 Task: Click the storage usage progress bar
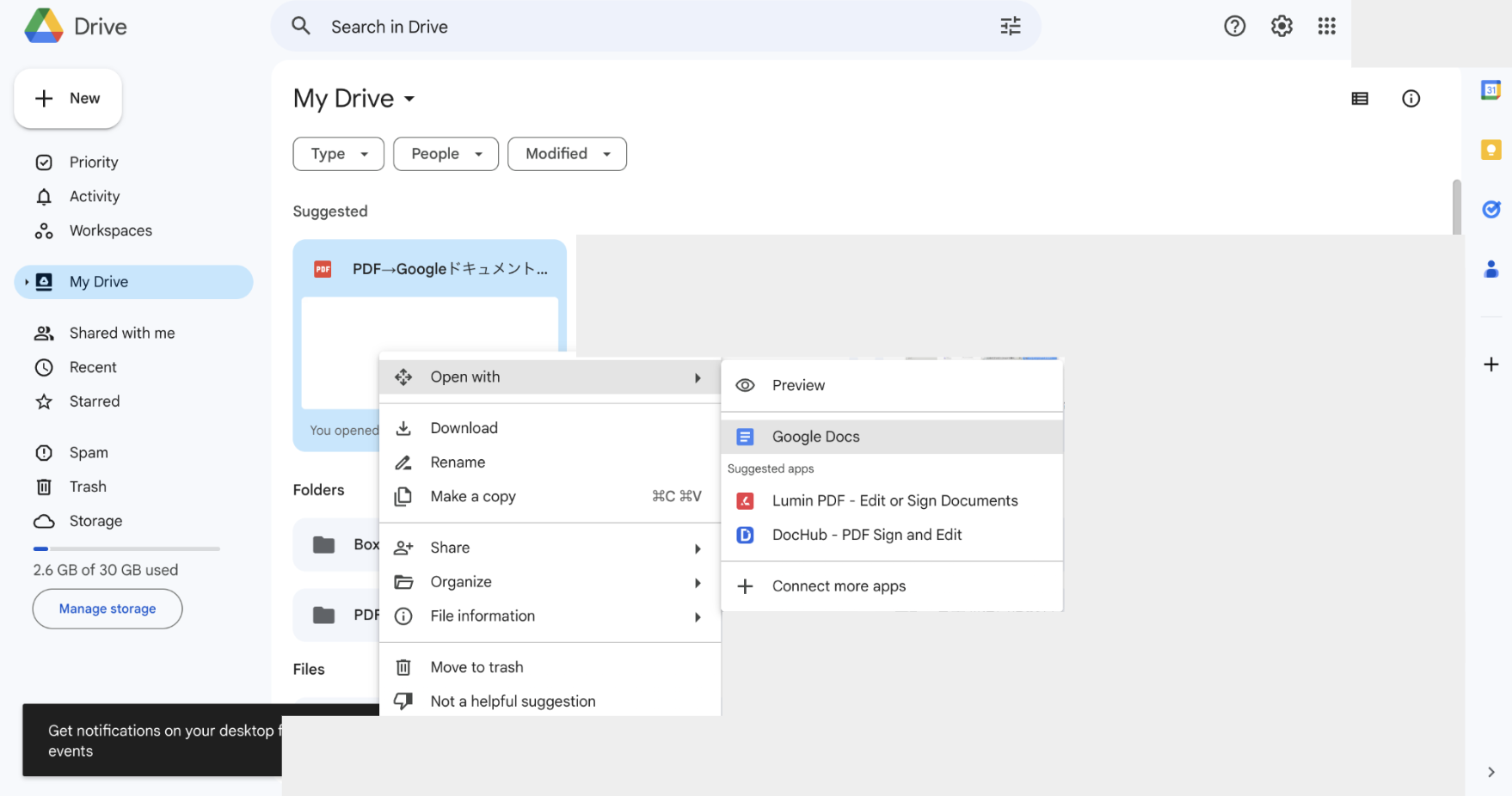pyautogui.click(x=126, y=548)
